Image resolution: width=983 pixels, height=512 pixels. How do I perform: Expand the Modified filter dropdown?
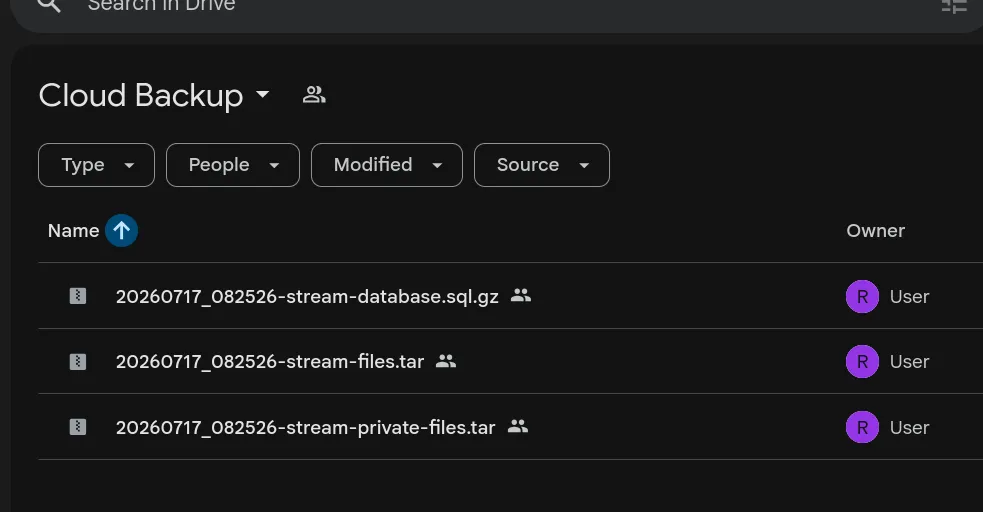click(387, 165)
